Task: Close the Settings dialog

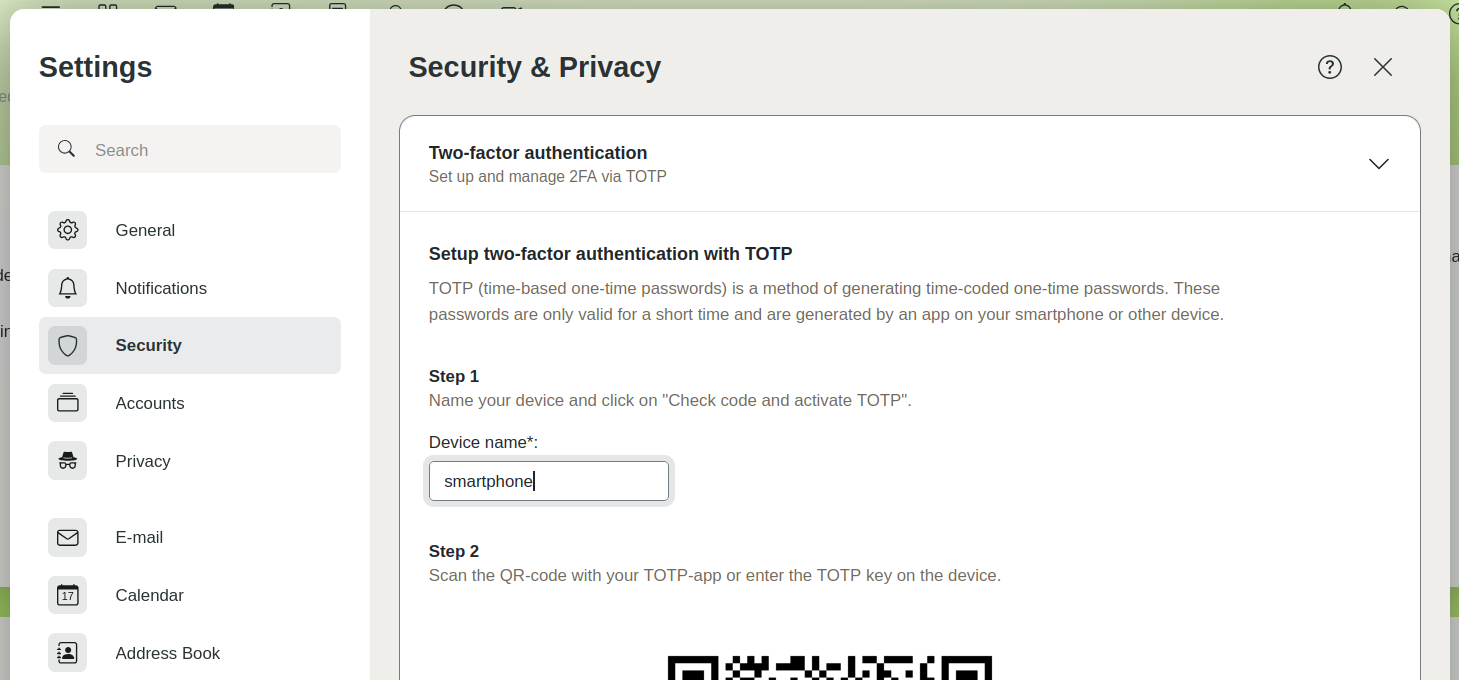Action: 1383,67
